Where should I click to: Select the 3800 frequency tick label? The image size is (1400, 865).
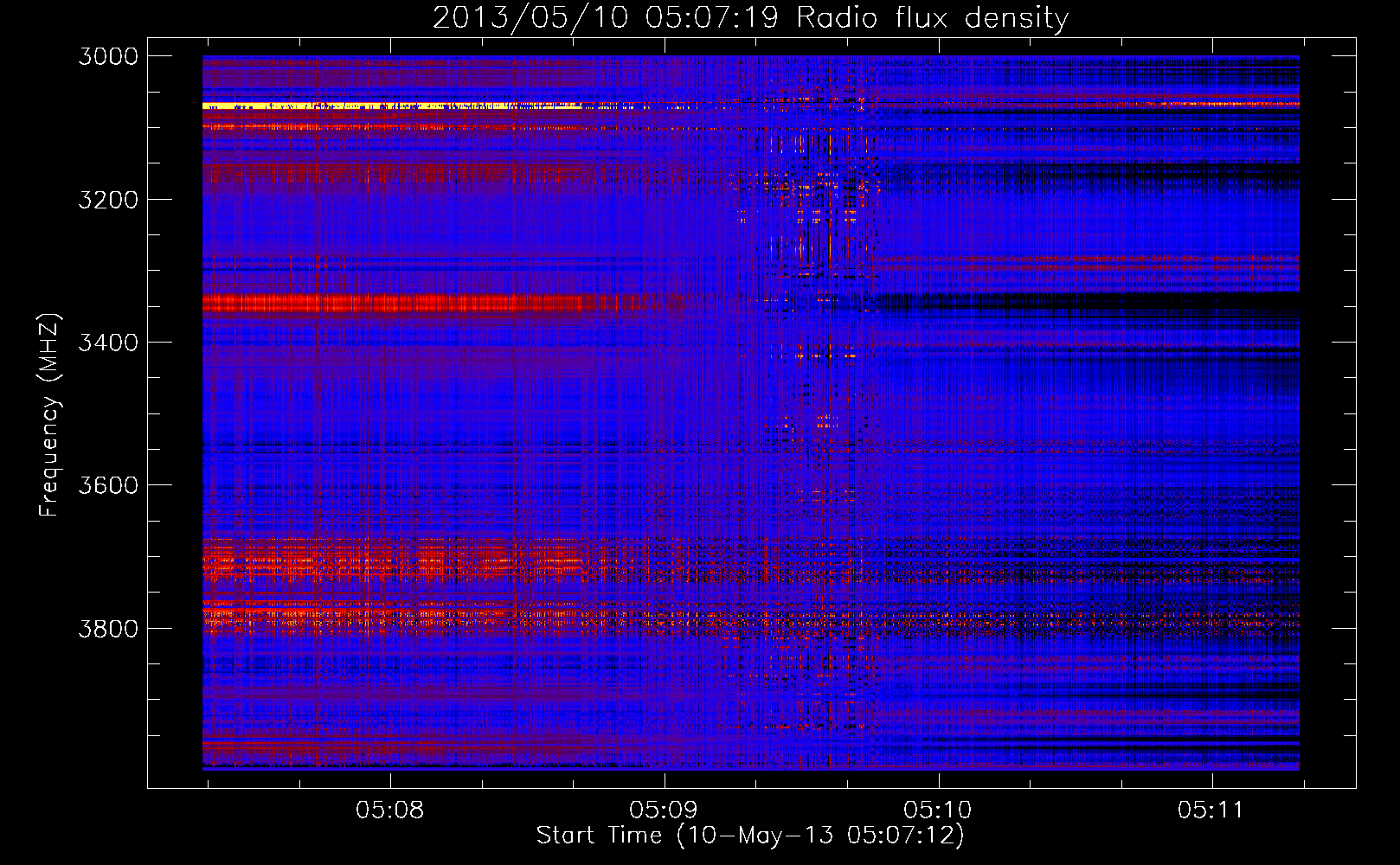pos(108,628)
